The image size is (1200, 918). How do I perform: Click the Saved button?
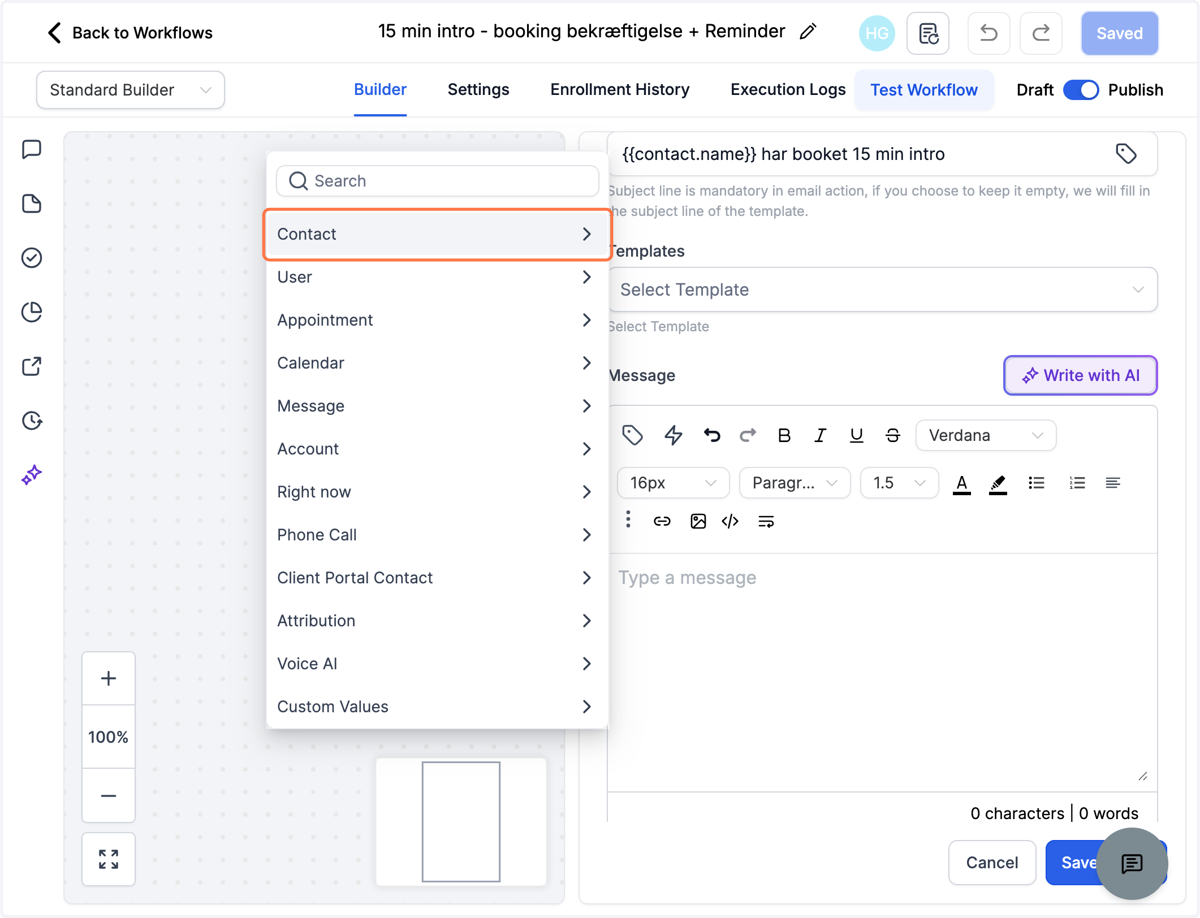click(1120, 33)
